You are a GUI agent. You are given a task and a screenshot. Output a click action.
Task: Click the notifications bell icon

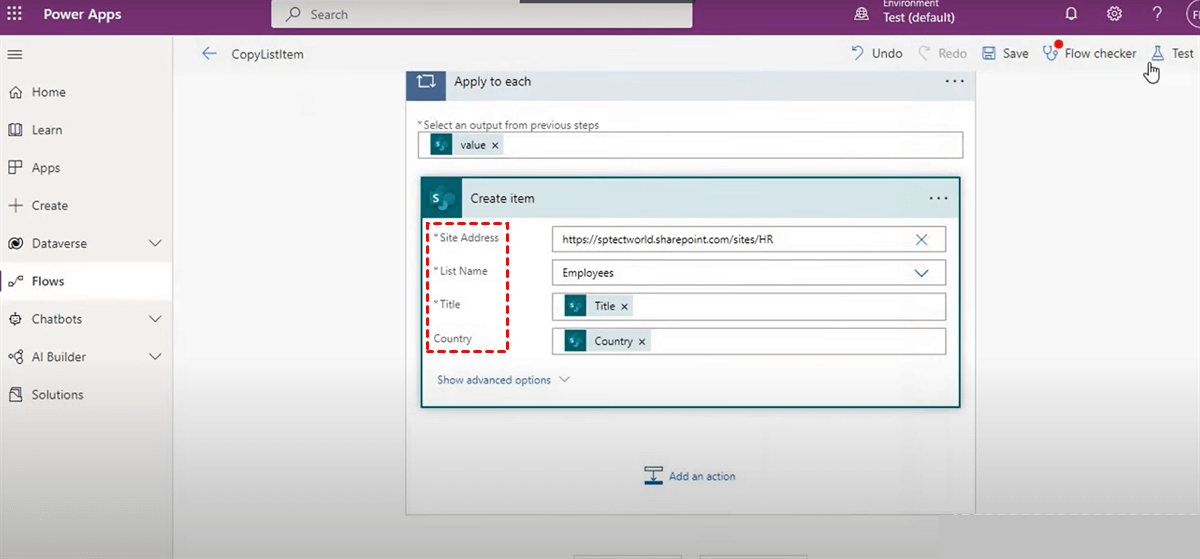point(1072,14)
